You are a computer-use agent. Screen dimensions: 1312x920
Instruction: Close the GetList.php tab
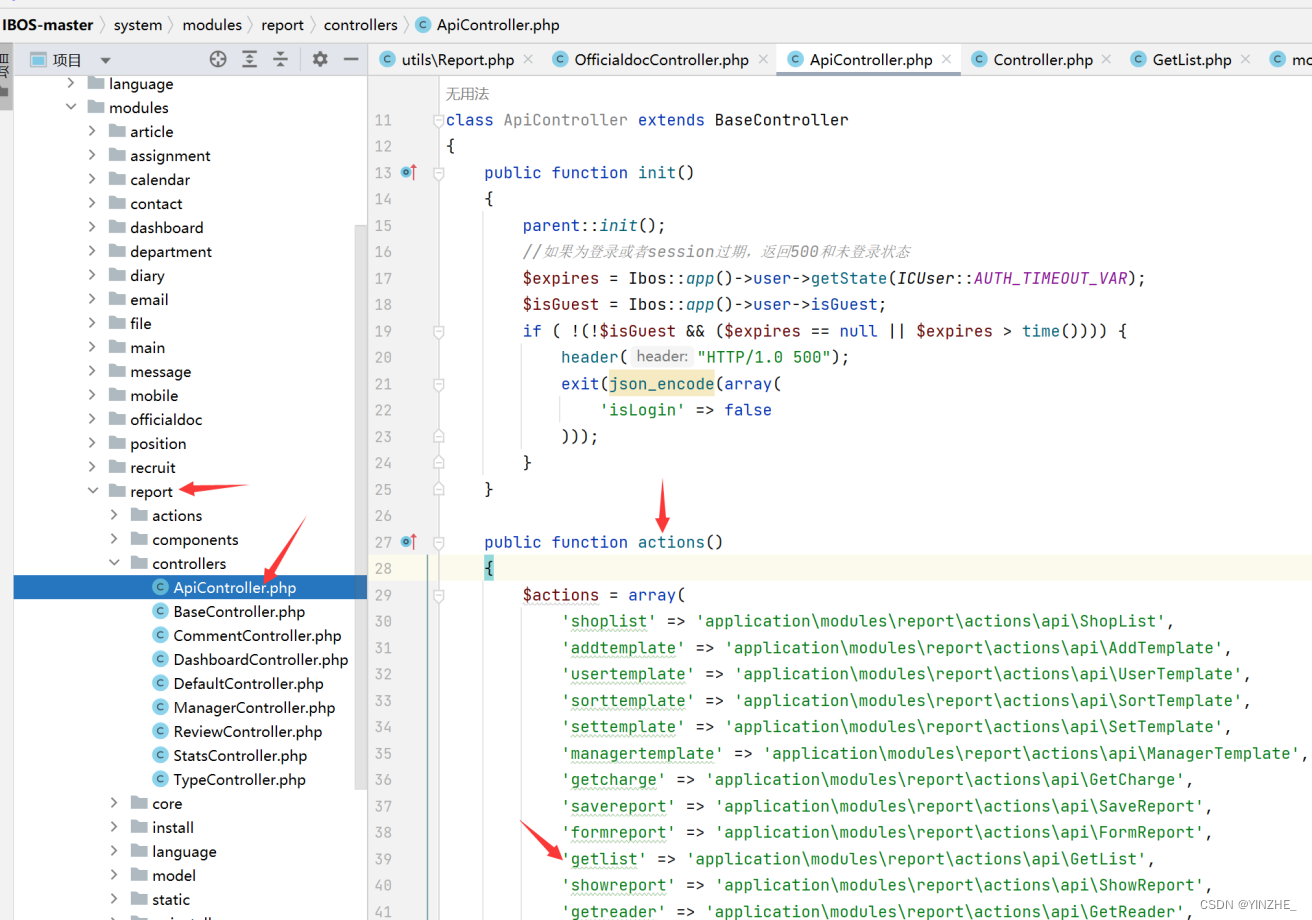[1245, 60]
